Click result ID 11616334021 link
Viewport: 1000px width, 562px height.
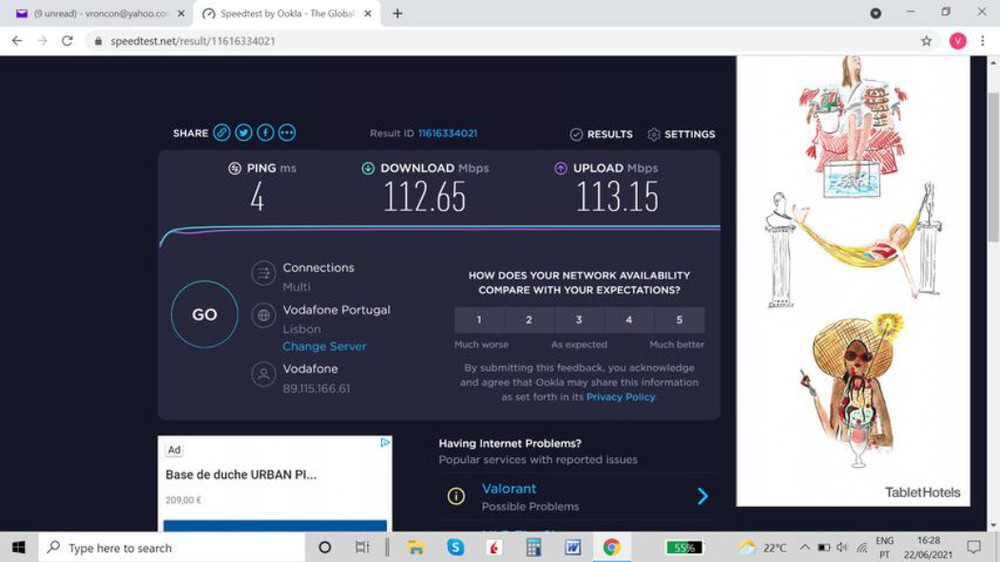pyautogui.click(x=448, y=133)
